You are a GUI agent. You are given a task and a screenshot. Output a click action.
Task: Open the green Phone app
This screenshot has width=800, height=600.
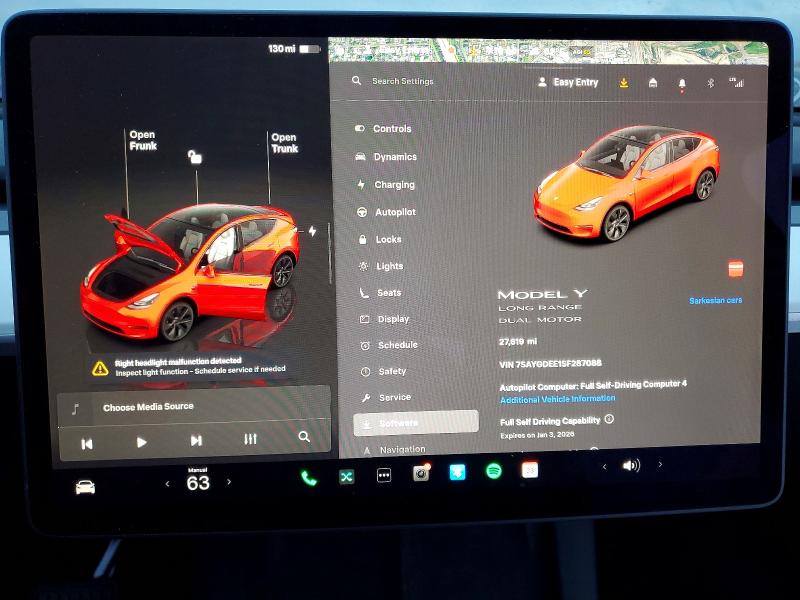(309, 478)
